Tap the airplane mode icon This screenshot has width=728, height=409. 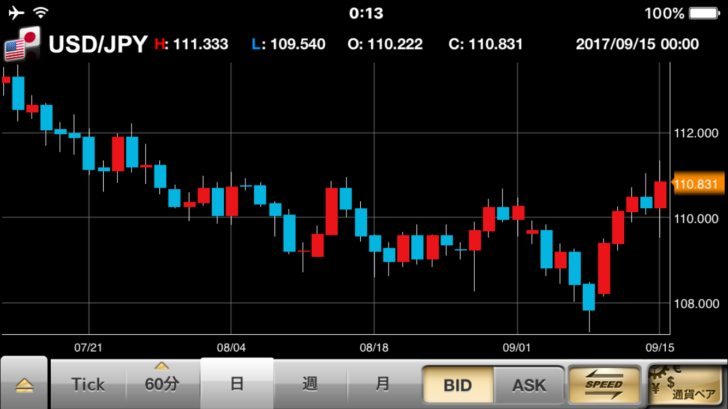[14, 13]
